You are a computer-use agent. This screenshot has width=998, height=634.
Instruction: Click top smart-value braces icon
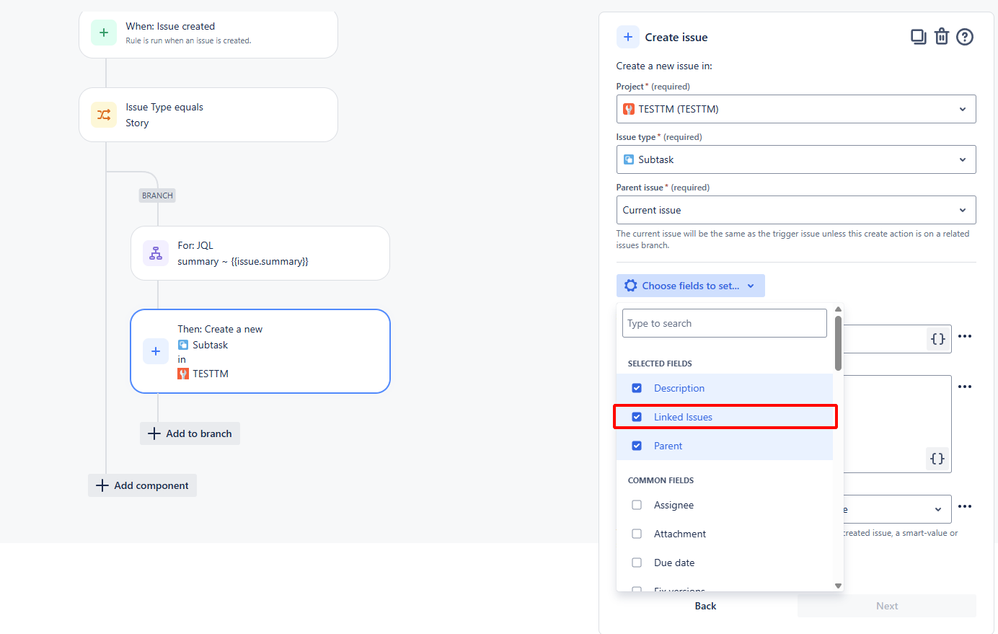click(938, 339)
